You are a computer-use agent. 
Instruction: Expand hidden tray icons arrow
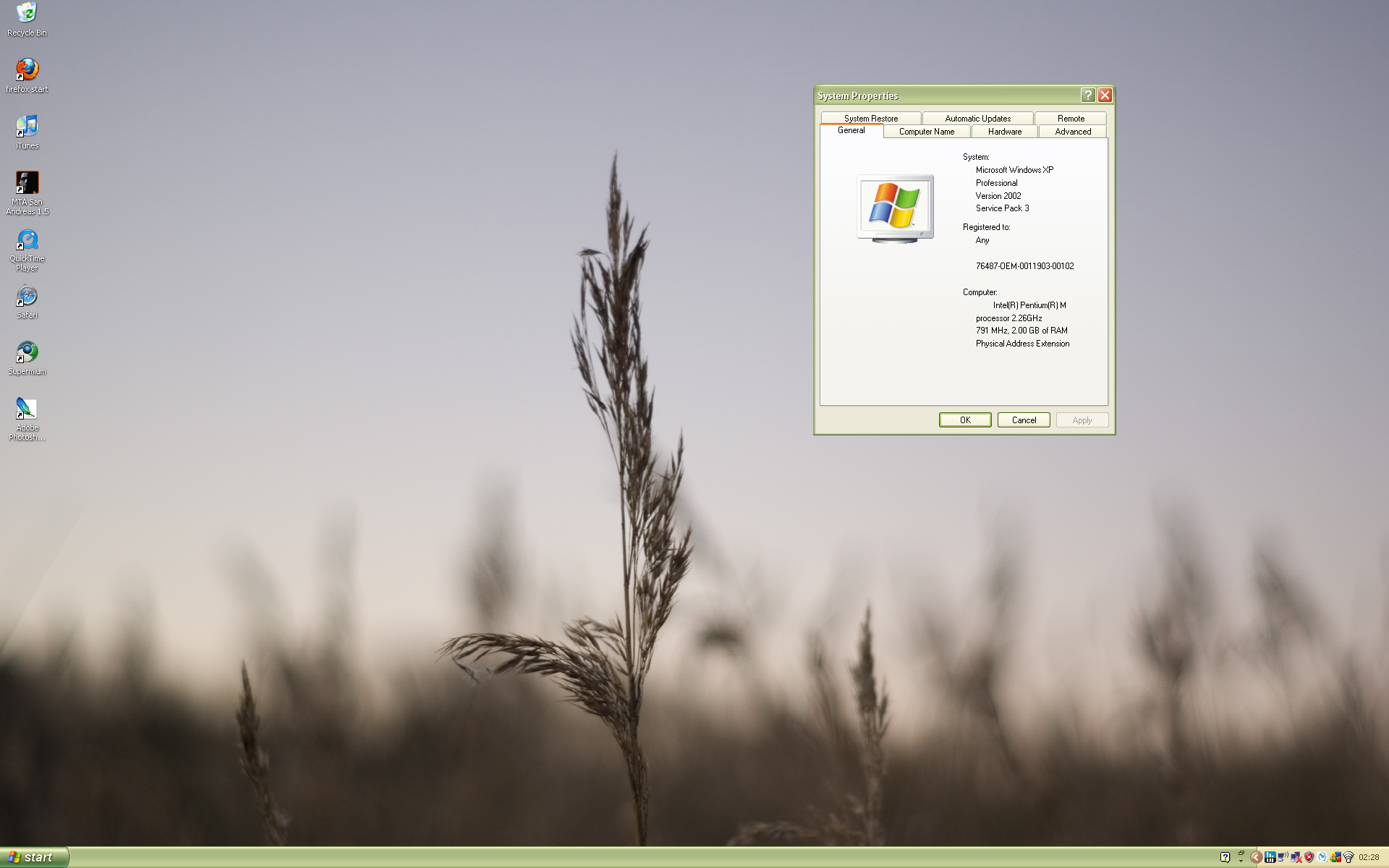[x=1257, y=857]
